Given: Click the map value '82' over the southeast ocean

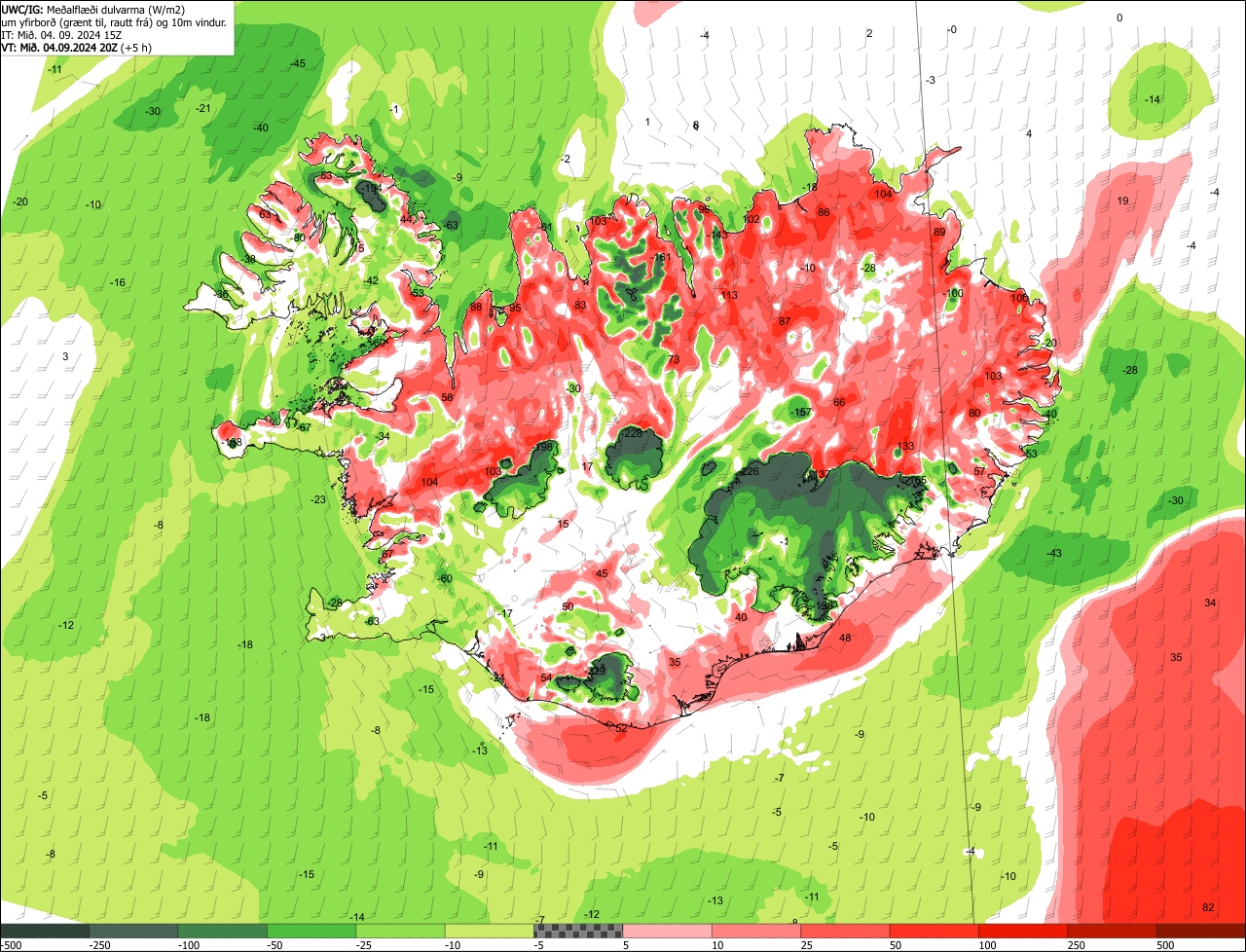Looking at the screenshot, I should pyautogui.click(x=1209, y=907).
